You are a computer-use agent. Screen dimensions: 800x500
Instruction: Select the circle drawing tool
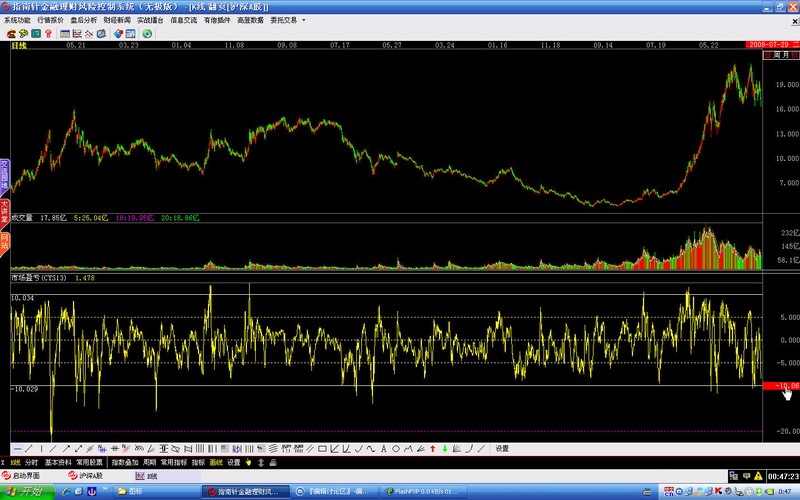click(x=396, y=449)
